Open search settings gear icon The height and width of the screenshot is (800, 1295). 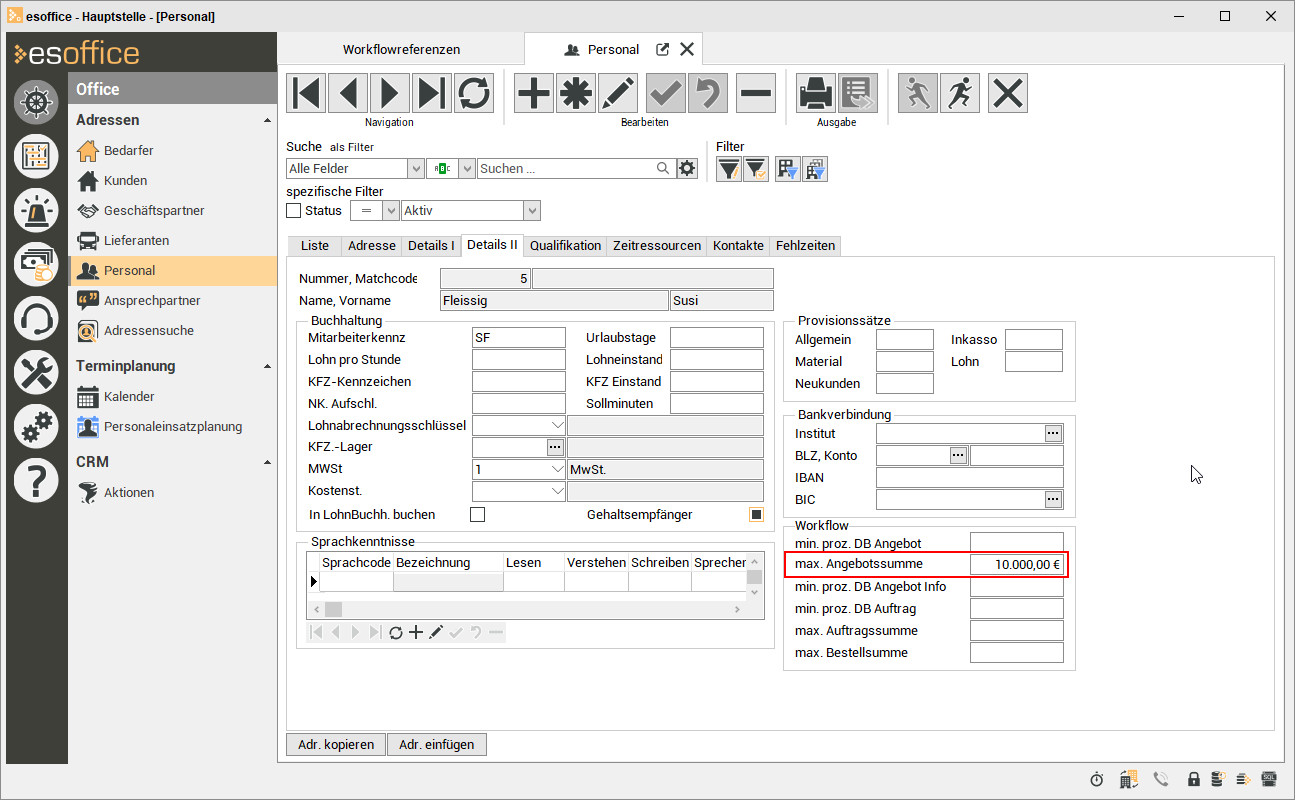click(x=686, y=169)
